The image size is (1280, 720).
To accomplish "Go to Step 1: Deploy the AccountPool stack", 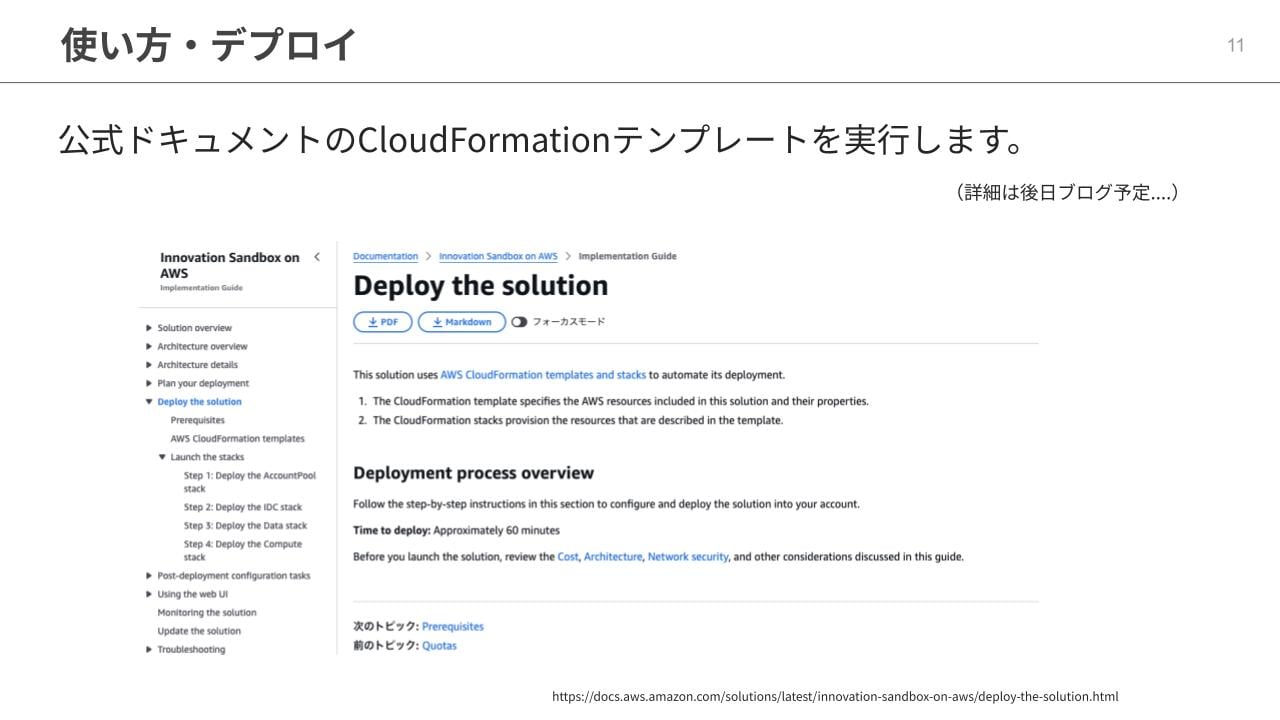I will (250, 482).
